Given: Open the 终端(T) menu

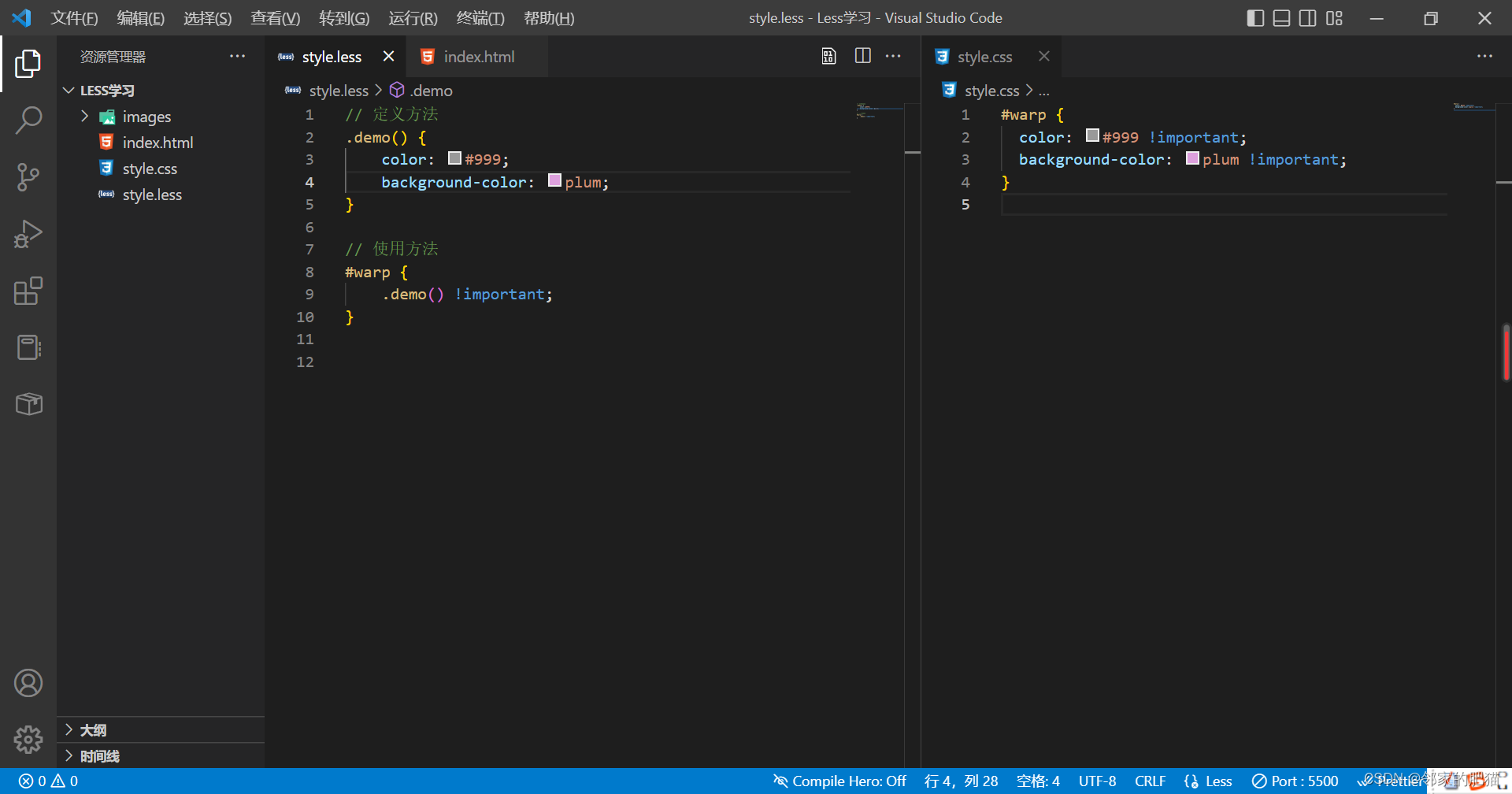Looking at the screenshot, I should (x=480, y=18).
